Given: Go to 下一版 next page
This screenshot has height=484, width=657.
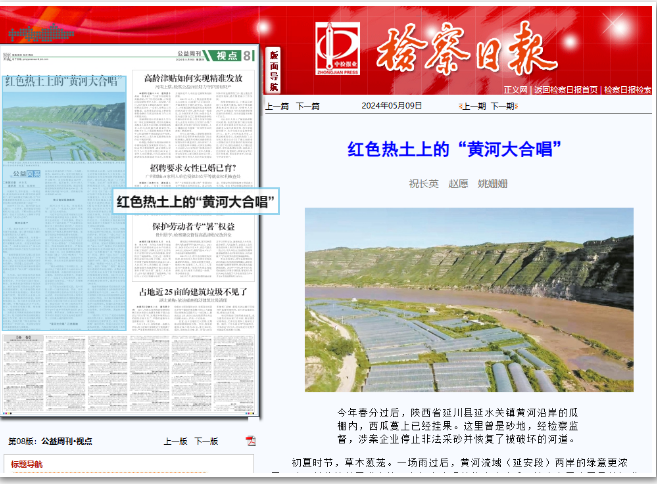Looking at the screenshot, I should click(x=206, y=441).
